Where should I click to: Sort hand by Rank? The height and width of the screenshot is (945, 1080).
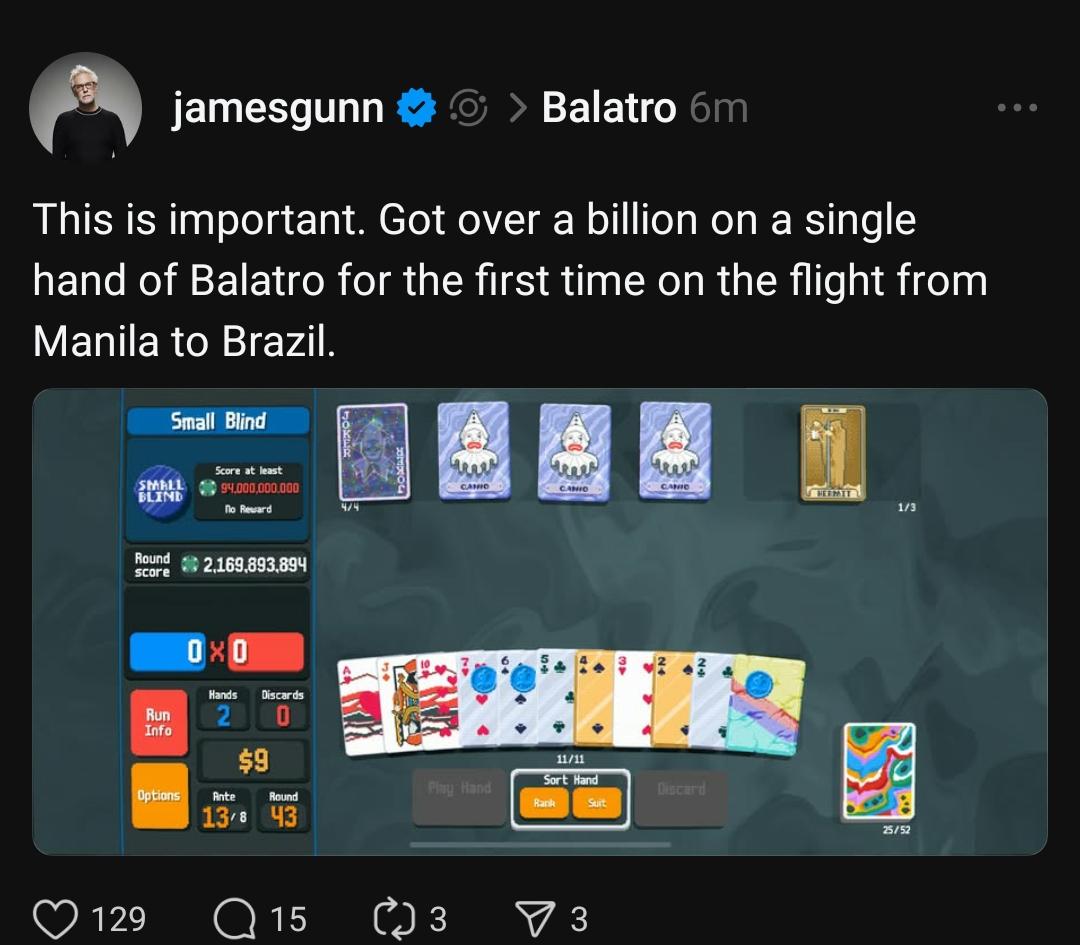(544, 803)
